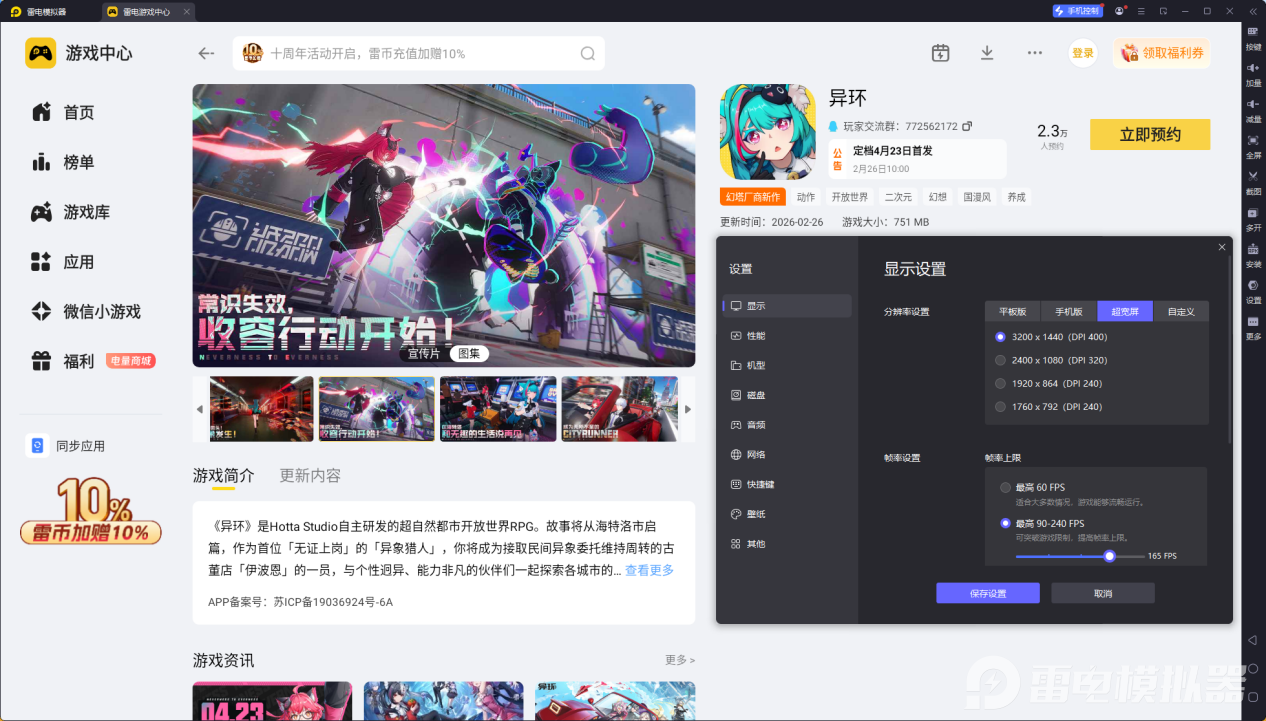Click the FPS limit slider handle
The width and height of the screenshot is (1266, 721).
tap(1109, 556)
